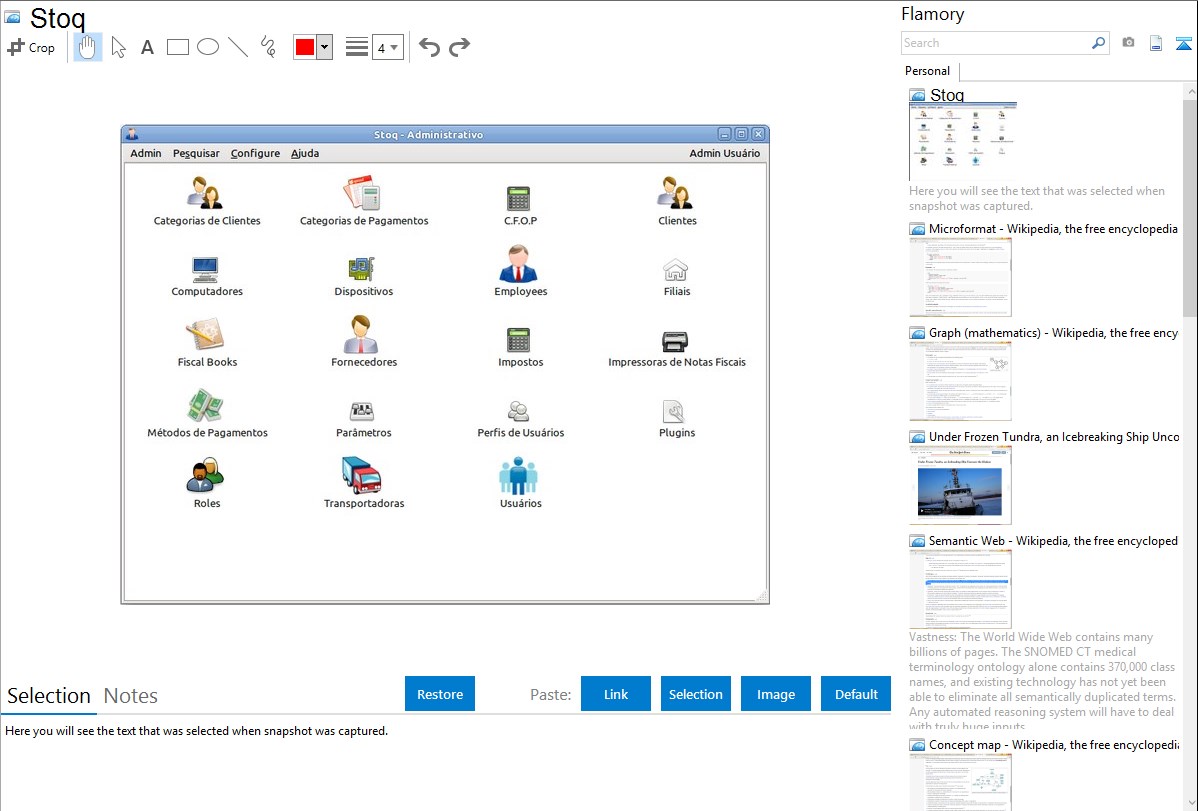Open the Configure menu

pyautogui.click(x=255, y=153)
